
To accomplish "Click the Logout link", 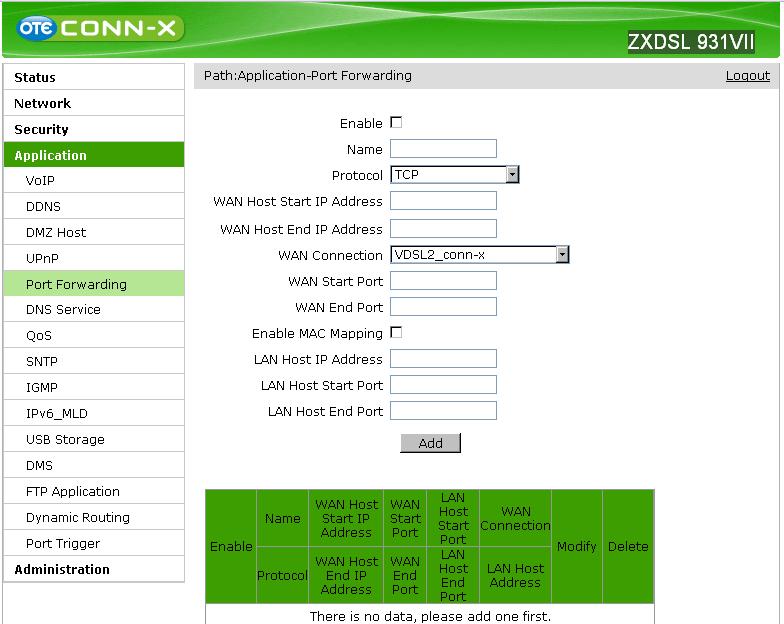I will 748,76.
